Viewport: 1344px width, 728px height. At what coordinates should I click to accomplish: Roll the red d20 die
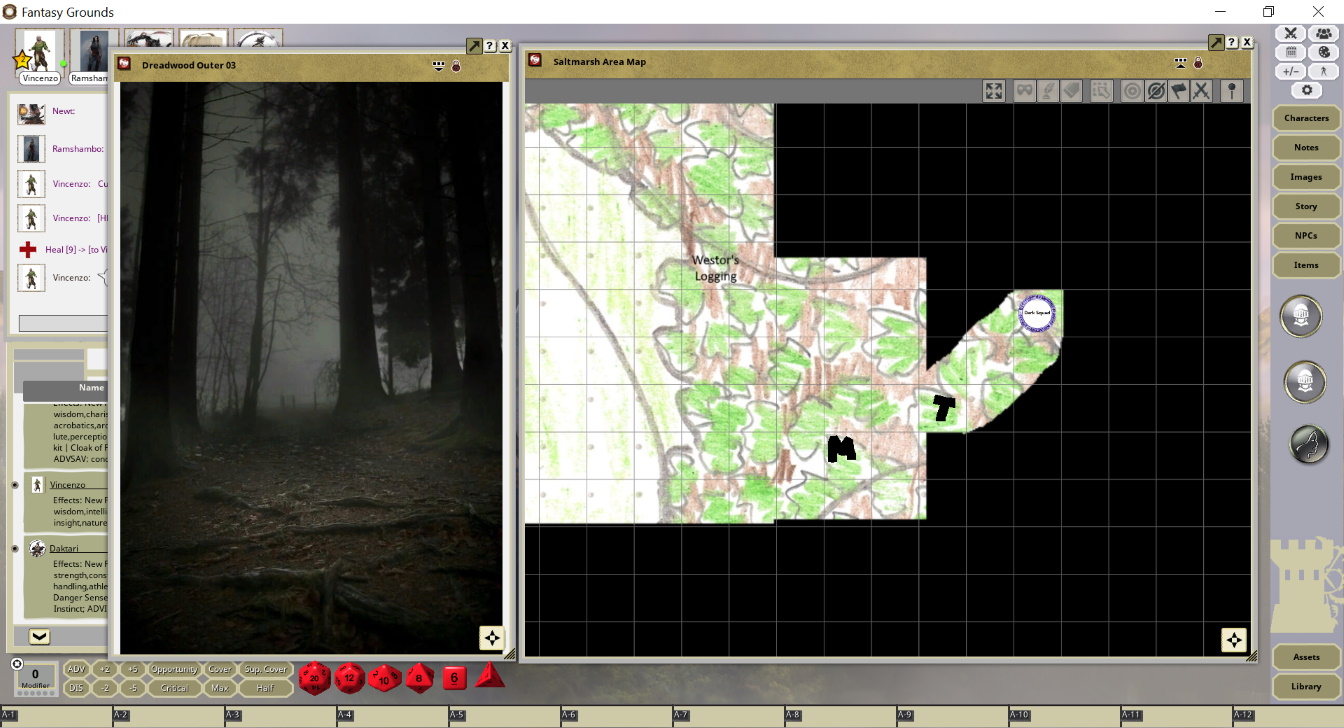(315, 678)
